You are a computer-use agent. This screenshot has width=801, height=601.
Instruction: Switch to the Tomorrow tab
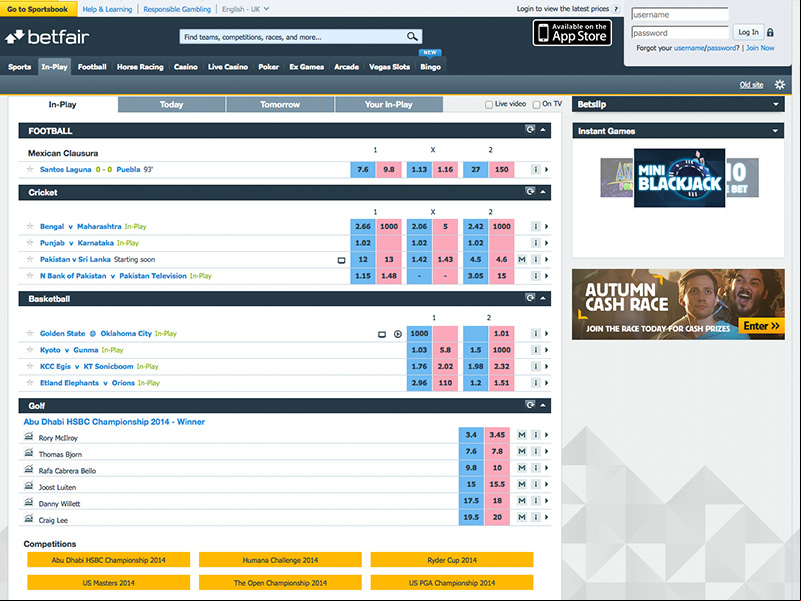[x=280, y=104]
